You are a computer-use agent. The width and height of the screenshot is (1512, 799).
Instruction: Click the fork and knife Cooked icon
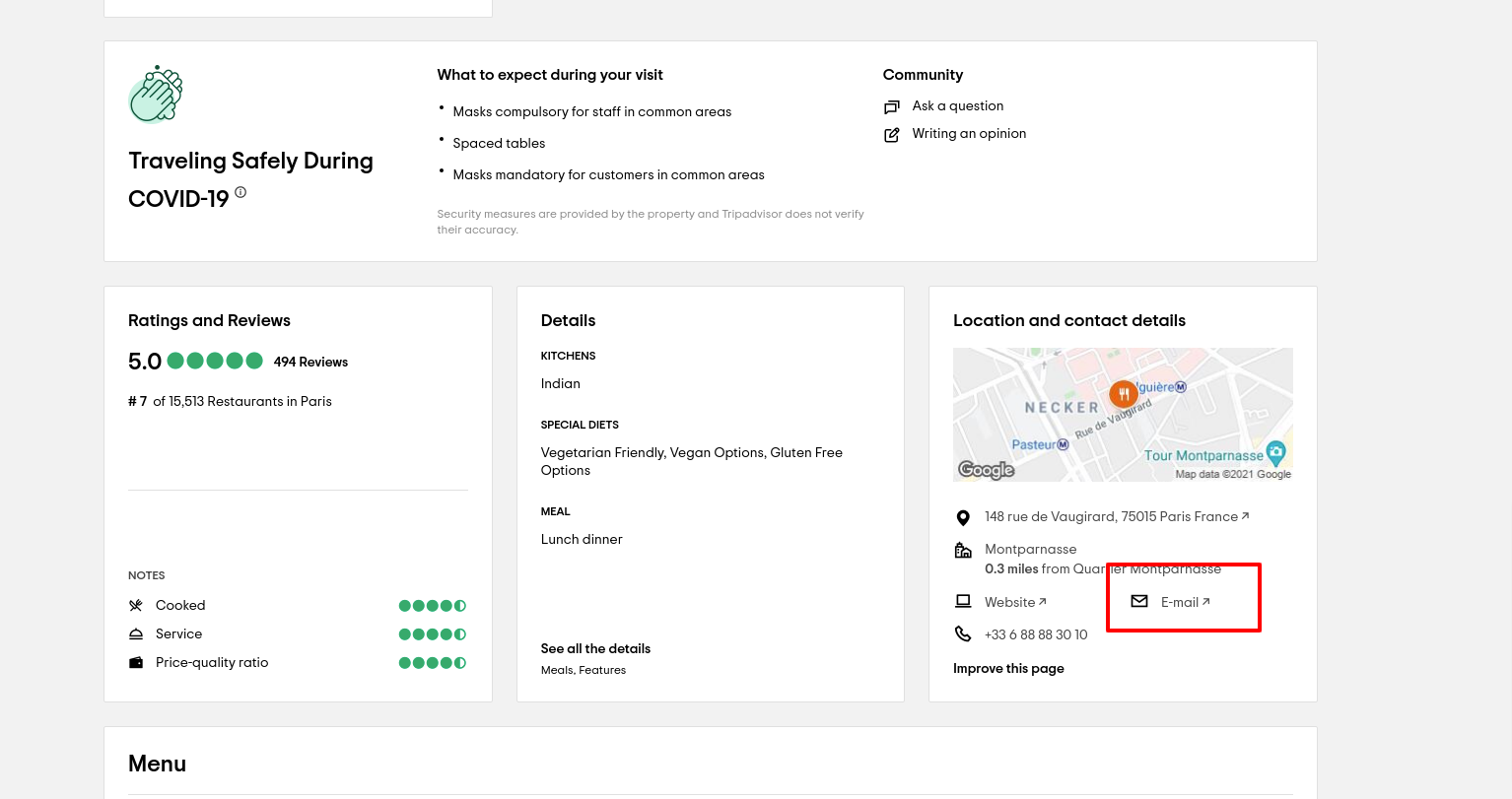pyautogui.click(x=135, y=605)
